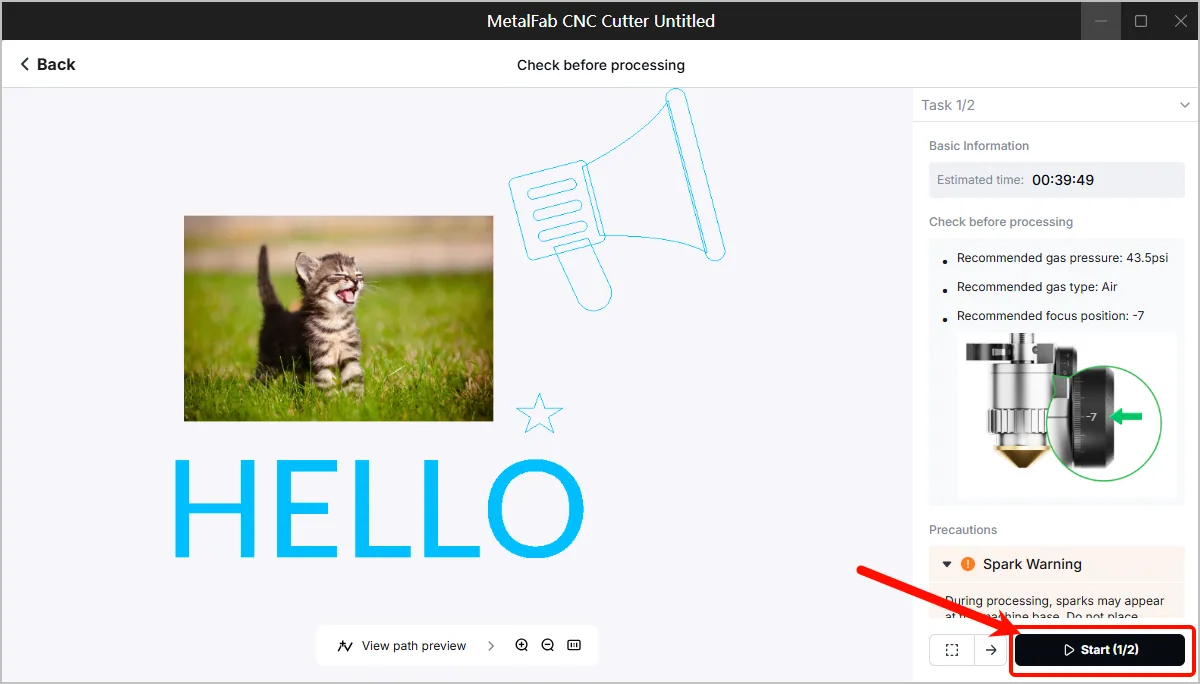
Task: Select the kitten photo on the canvas
Action: coord(338,318)
